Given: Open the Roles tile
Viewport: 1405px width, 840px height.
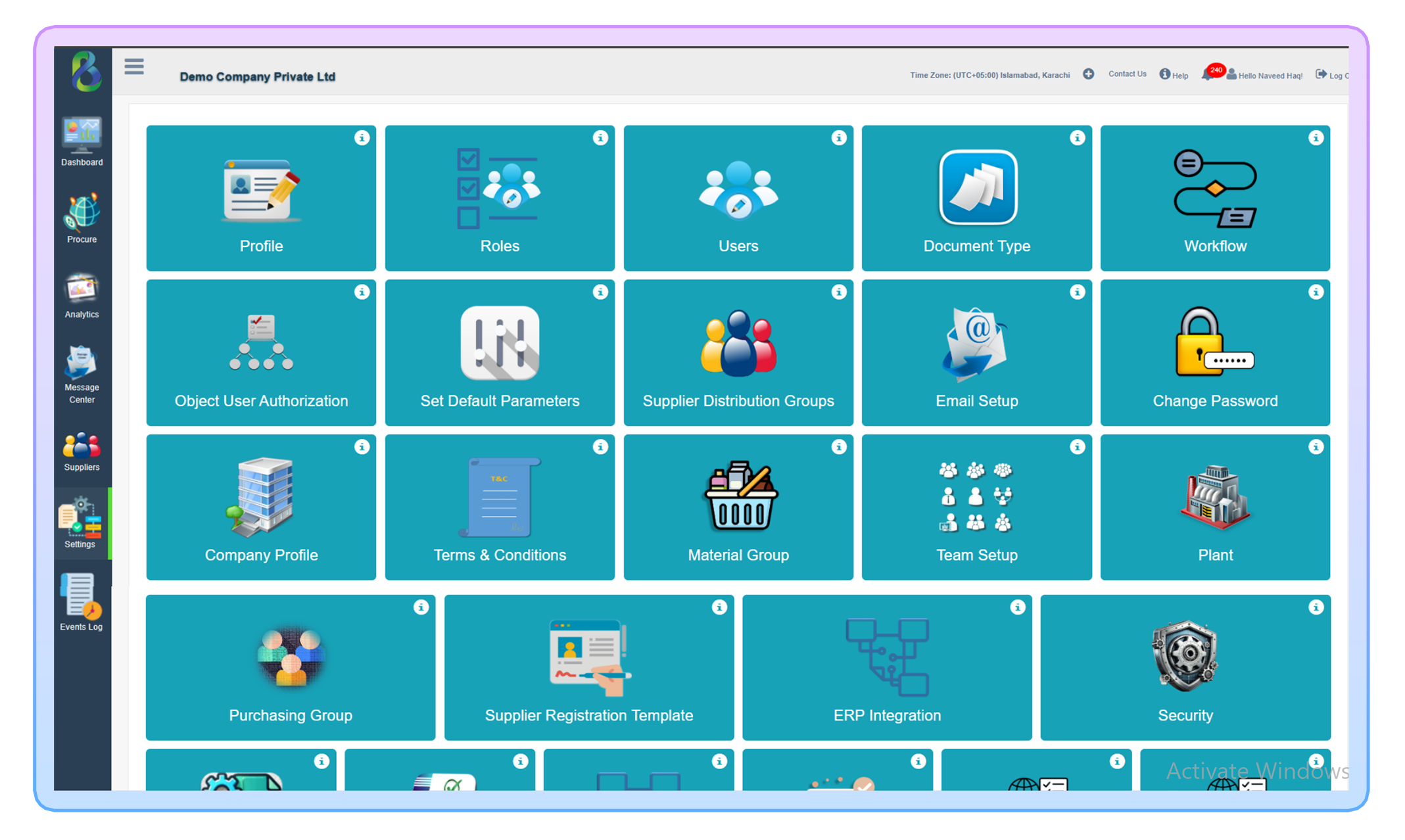Looking at the screenshot, I should pos(500,198).
